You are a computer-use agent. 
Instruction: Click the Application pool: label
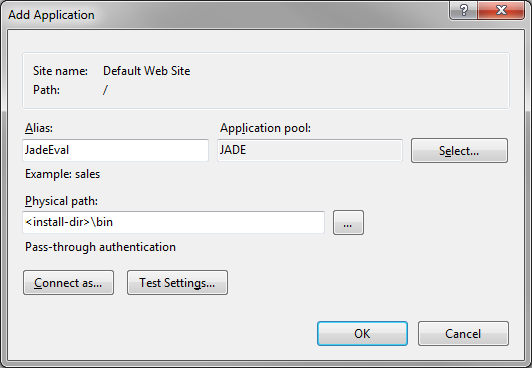click(x=265, y=128)
